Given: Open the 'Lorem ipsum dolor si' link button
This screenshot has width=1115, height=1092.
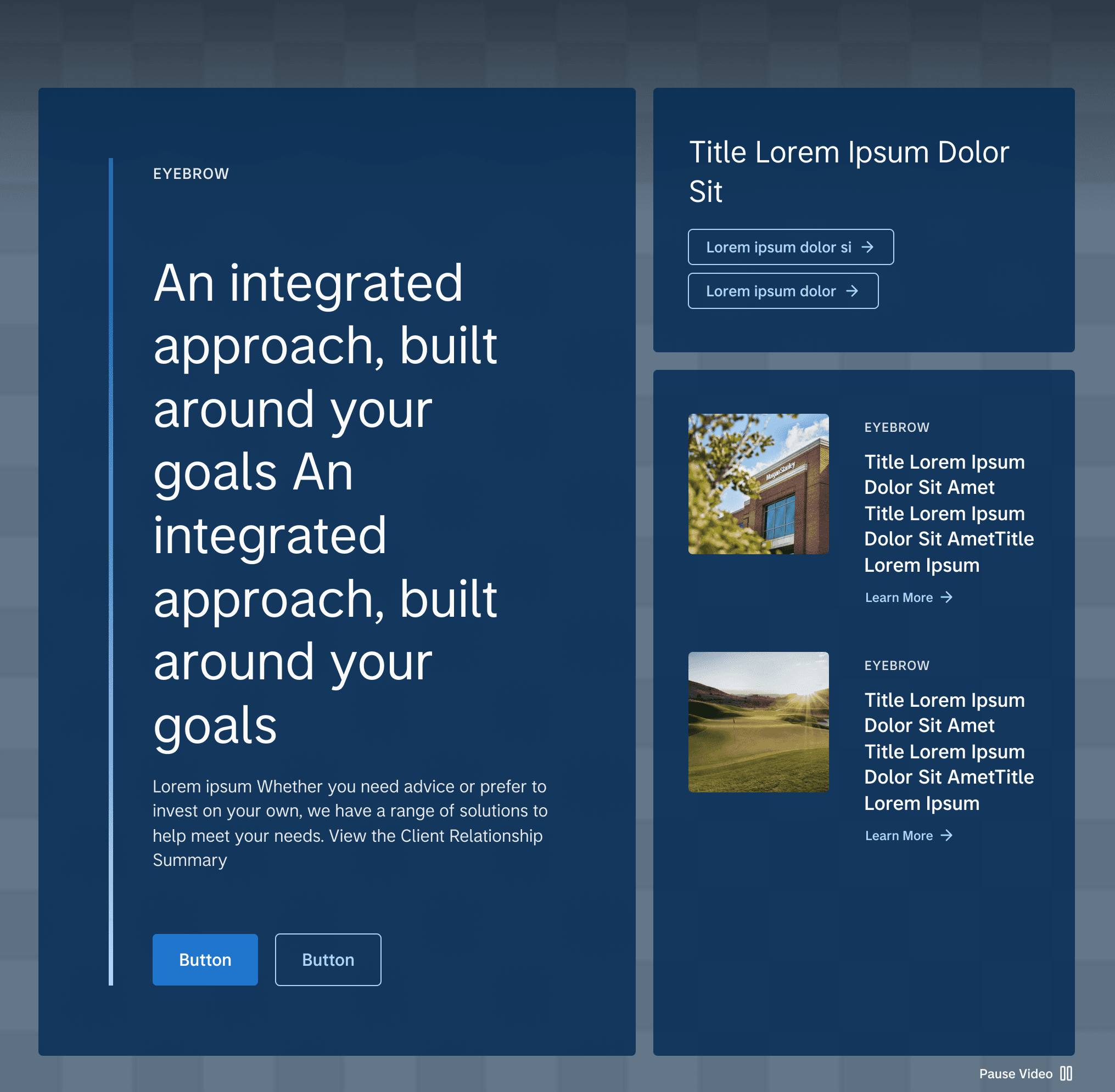Looking at the screenshot, I should click(791, 246).
